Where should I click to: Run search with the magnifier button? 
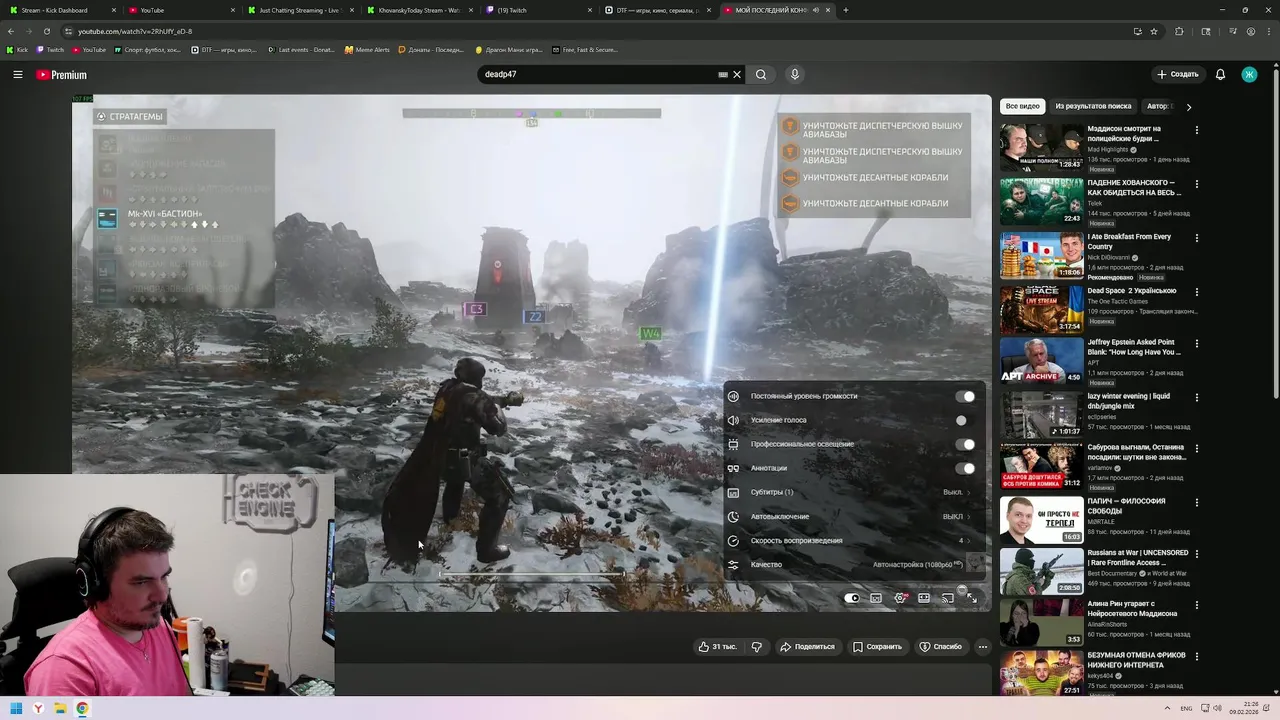(761, 74)
